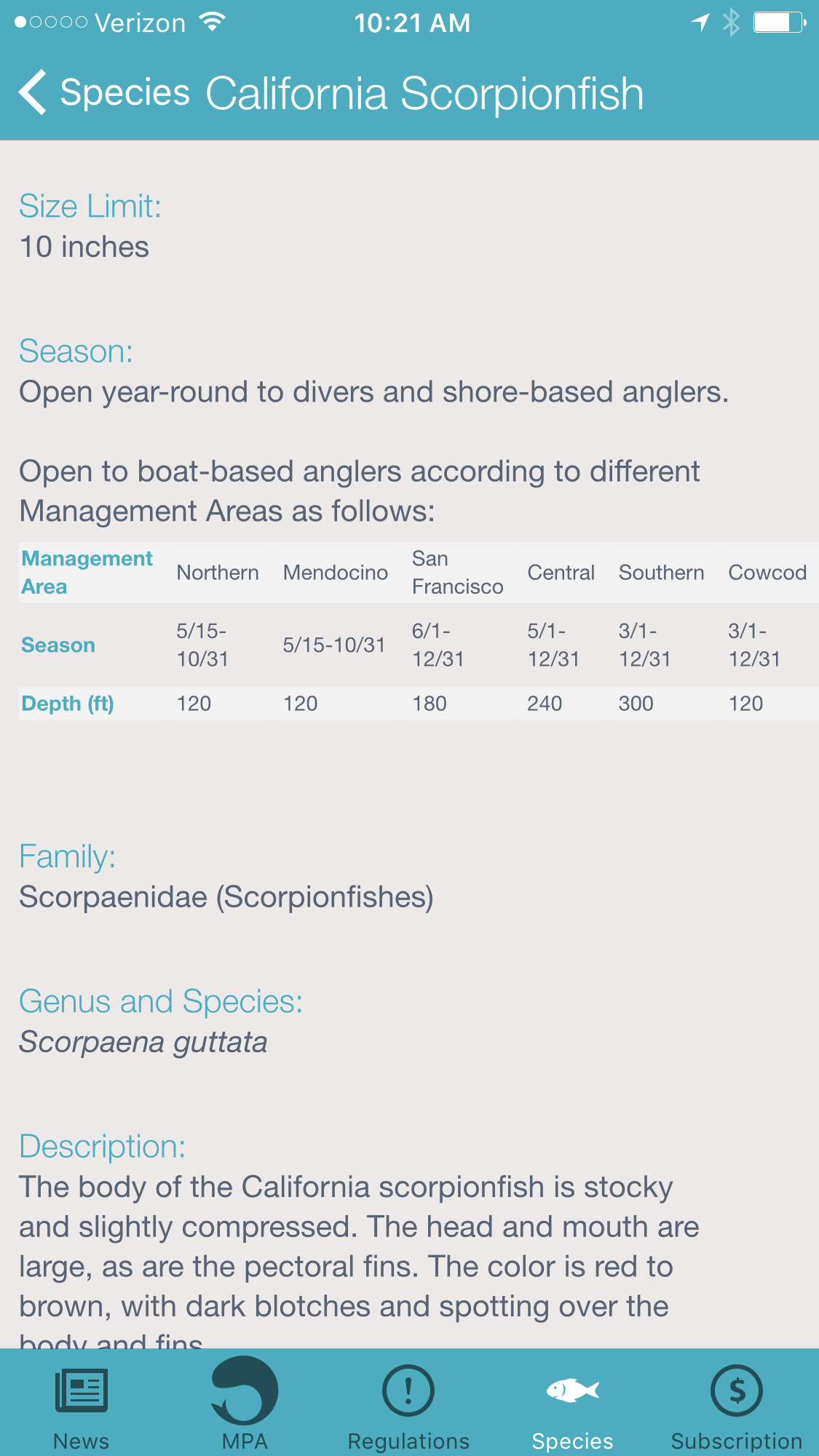Select the Subscription tab label

[737, 1441]
